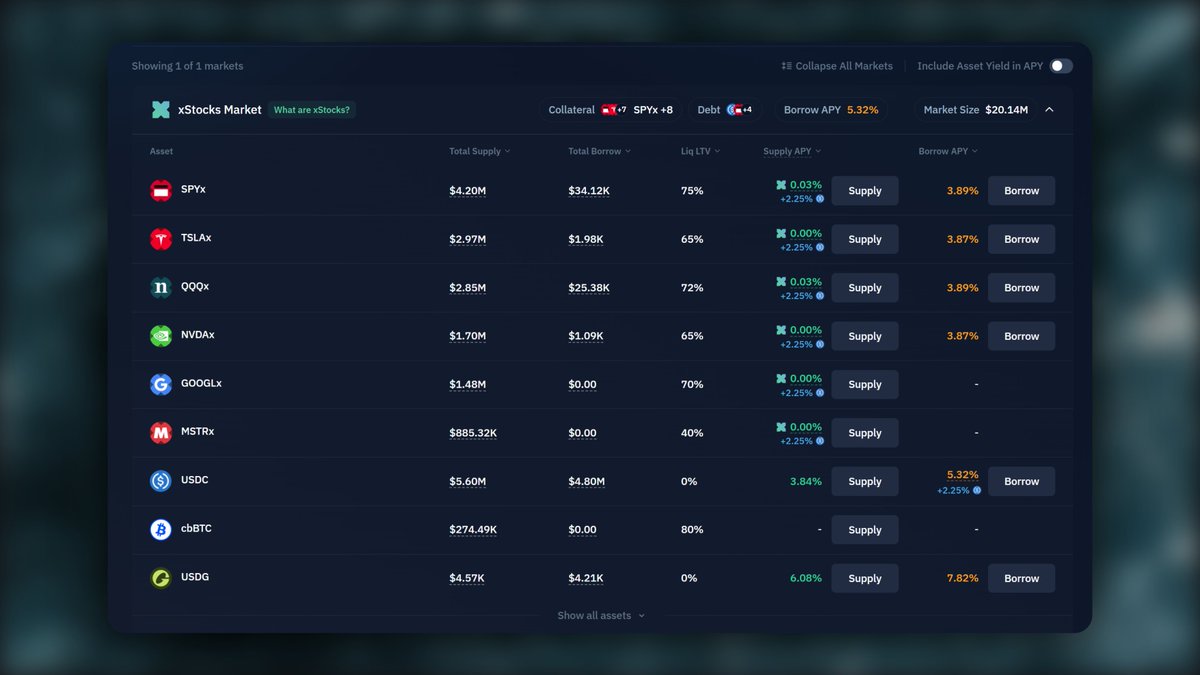The image size is (1200, 675).
Task: Collapse All Markets
Action: 837,66
